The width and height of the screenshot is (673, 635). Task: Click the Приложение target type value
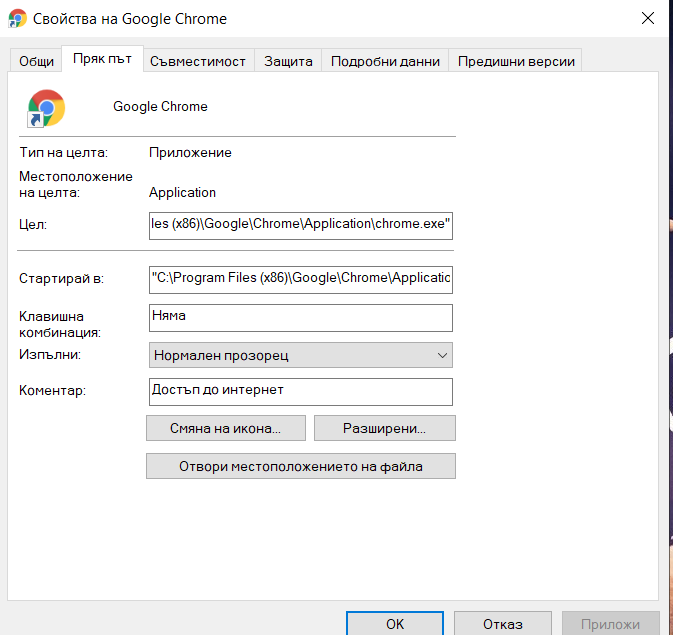[x=190, y=152]
